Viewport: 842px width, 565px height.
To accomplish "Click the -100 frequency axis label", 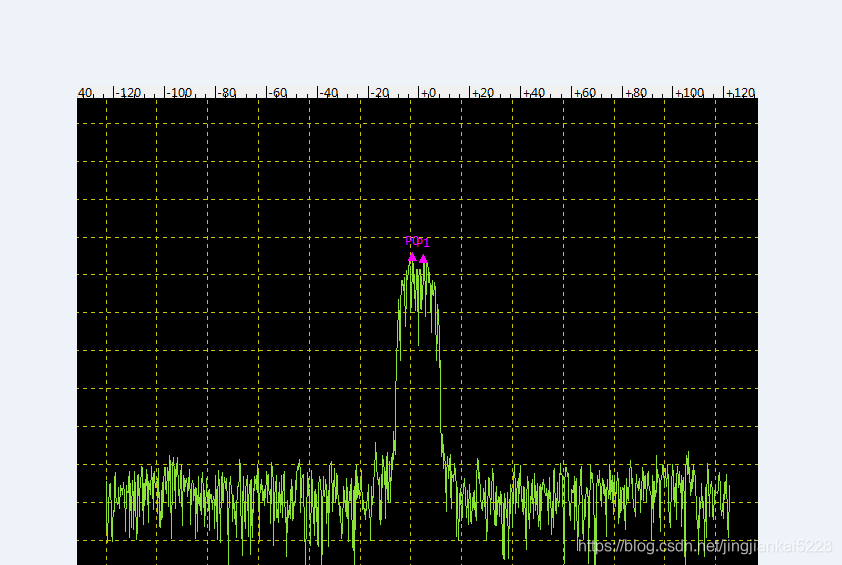I will 179,93.
